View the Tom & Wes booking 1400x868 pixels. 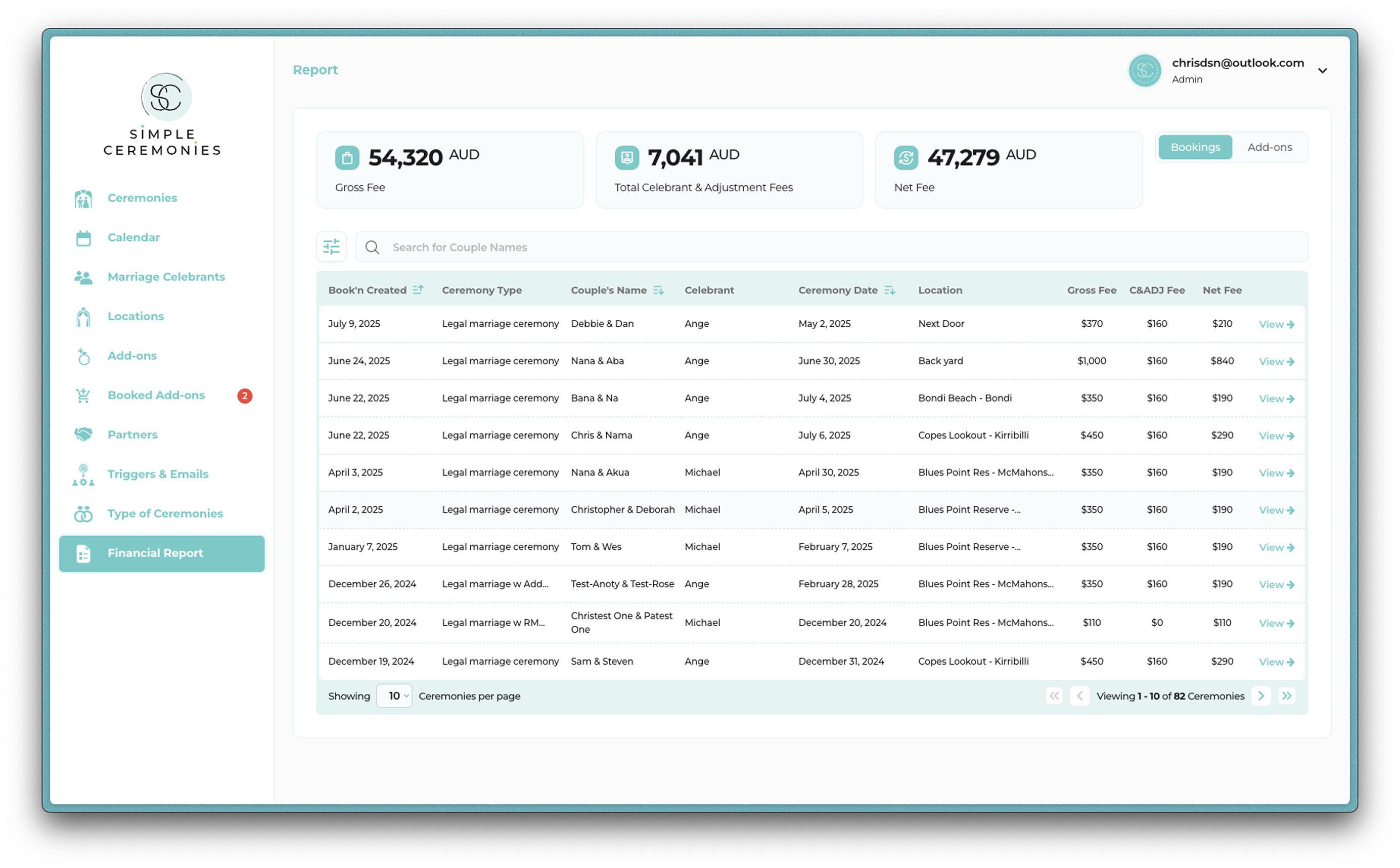(1277, 549)
